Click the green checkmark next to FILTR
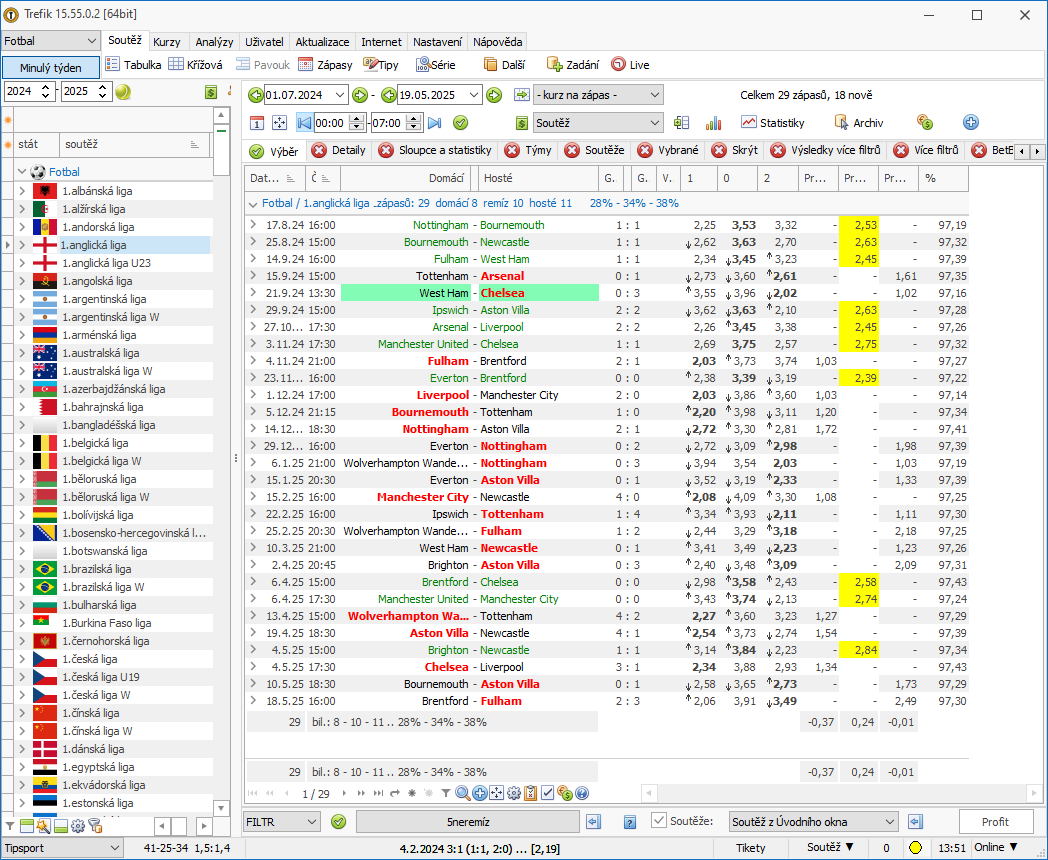 pos(339,822)
